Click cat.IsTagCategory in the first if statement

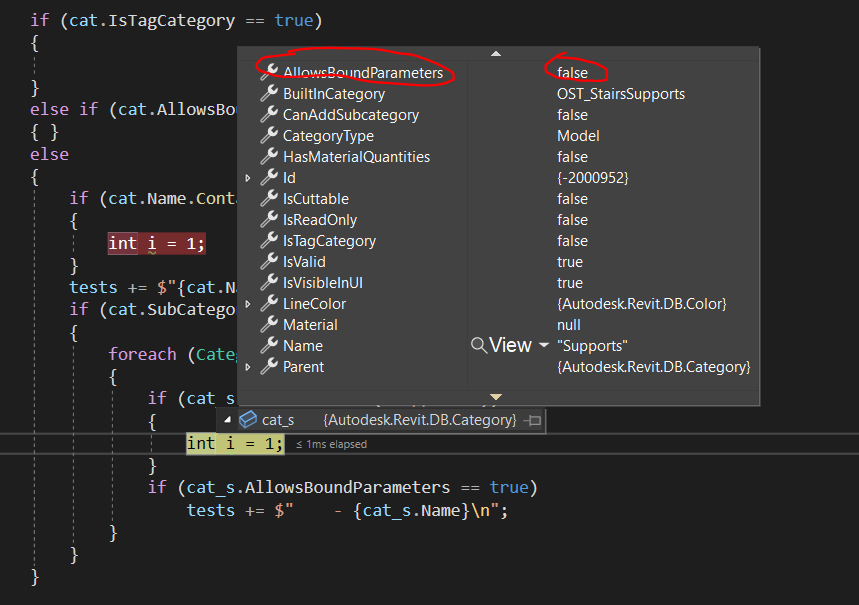click(152, 21)
